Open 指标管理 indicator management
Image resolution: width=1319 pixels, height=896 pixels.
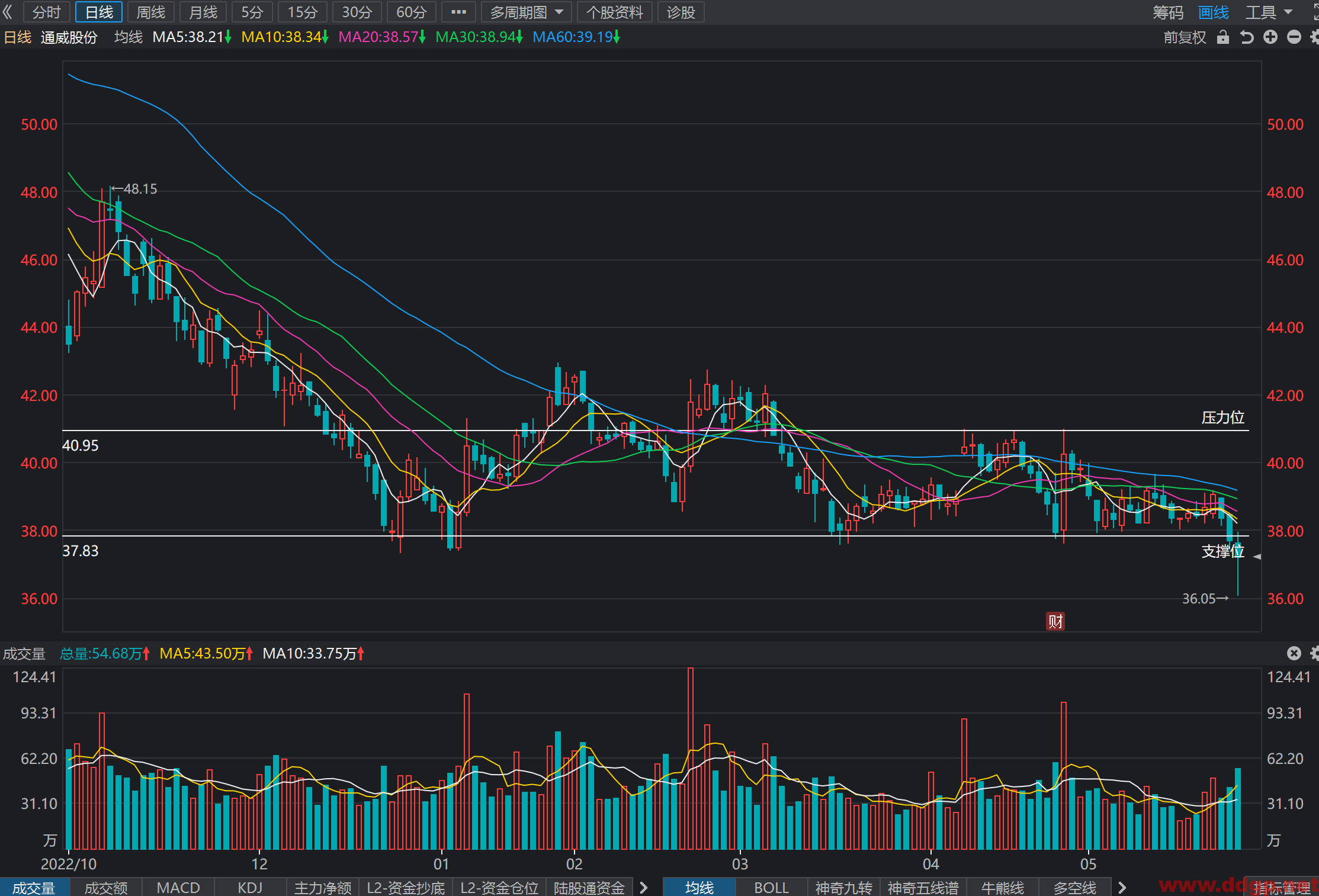[x=1282, y=887]
